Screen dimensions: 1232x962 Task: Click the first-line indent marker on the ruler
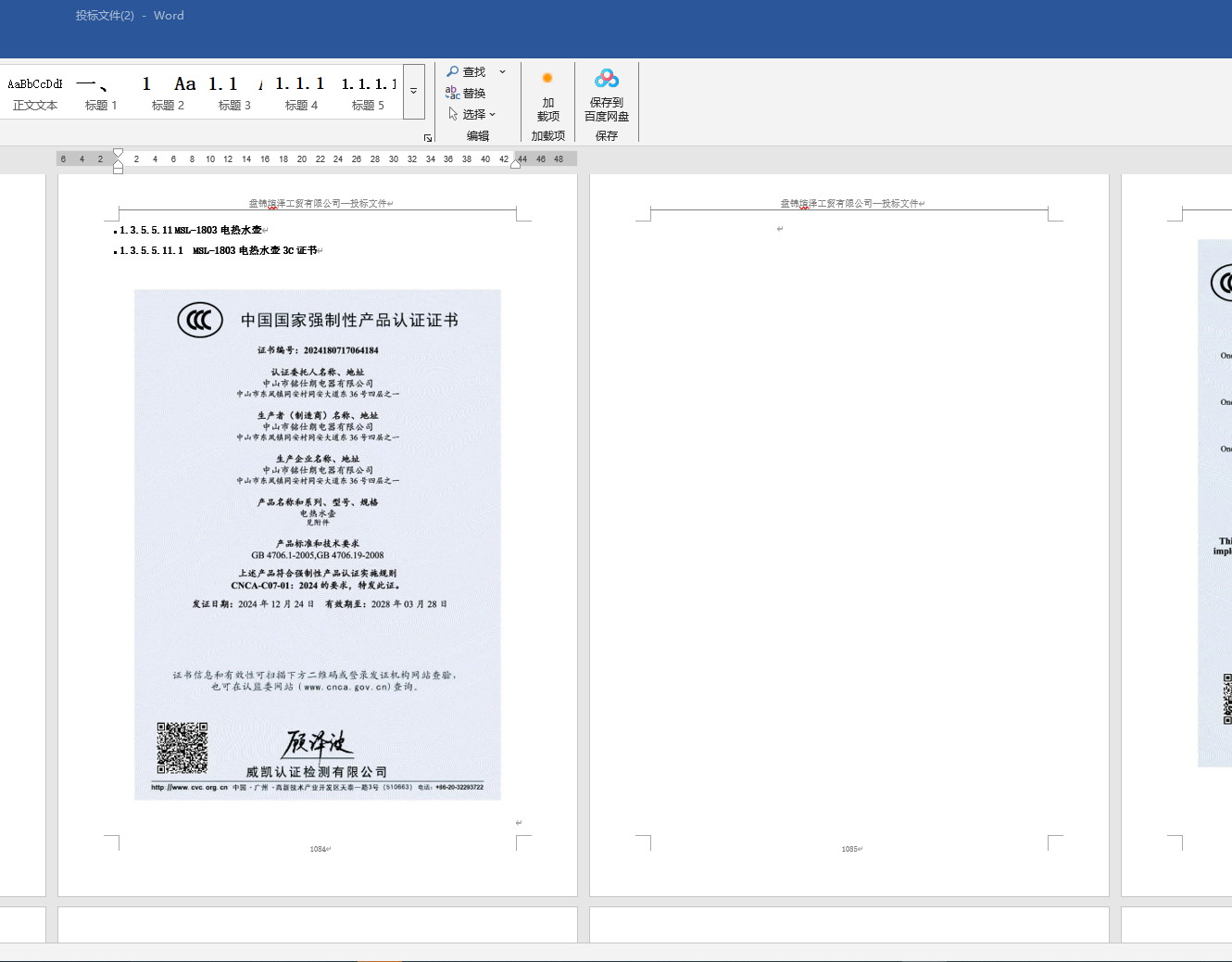click(118, 153)
